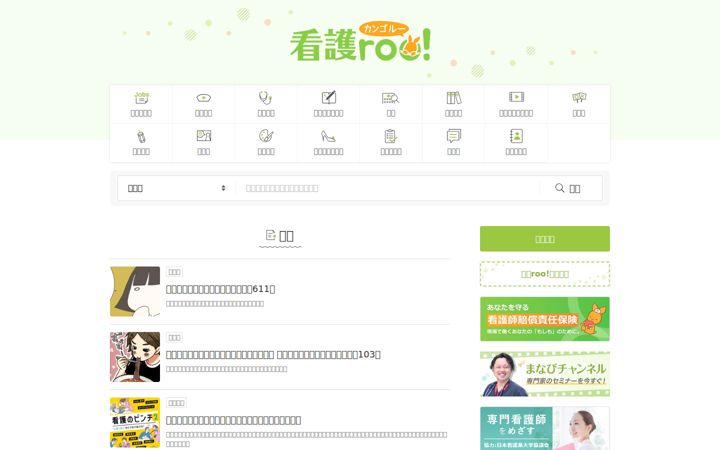Open the 看護師賠償責任保険 banner
This screenshot has height=450, width=720.
click(x=545, y=319)
